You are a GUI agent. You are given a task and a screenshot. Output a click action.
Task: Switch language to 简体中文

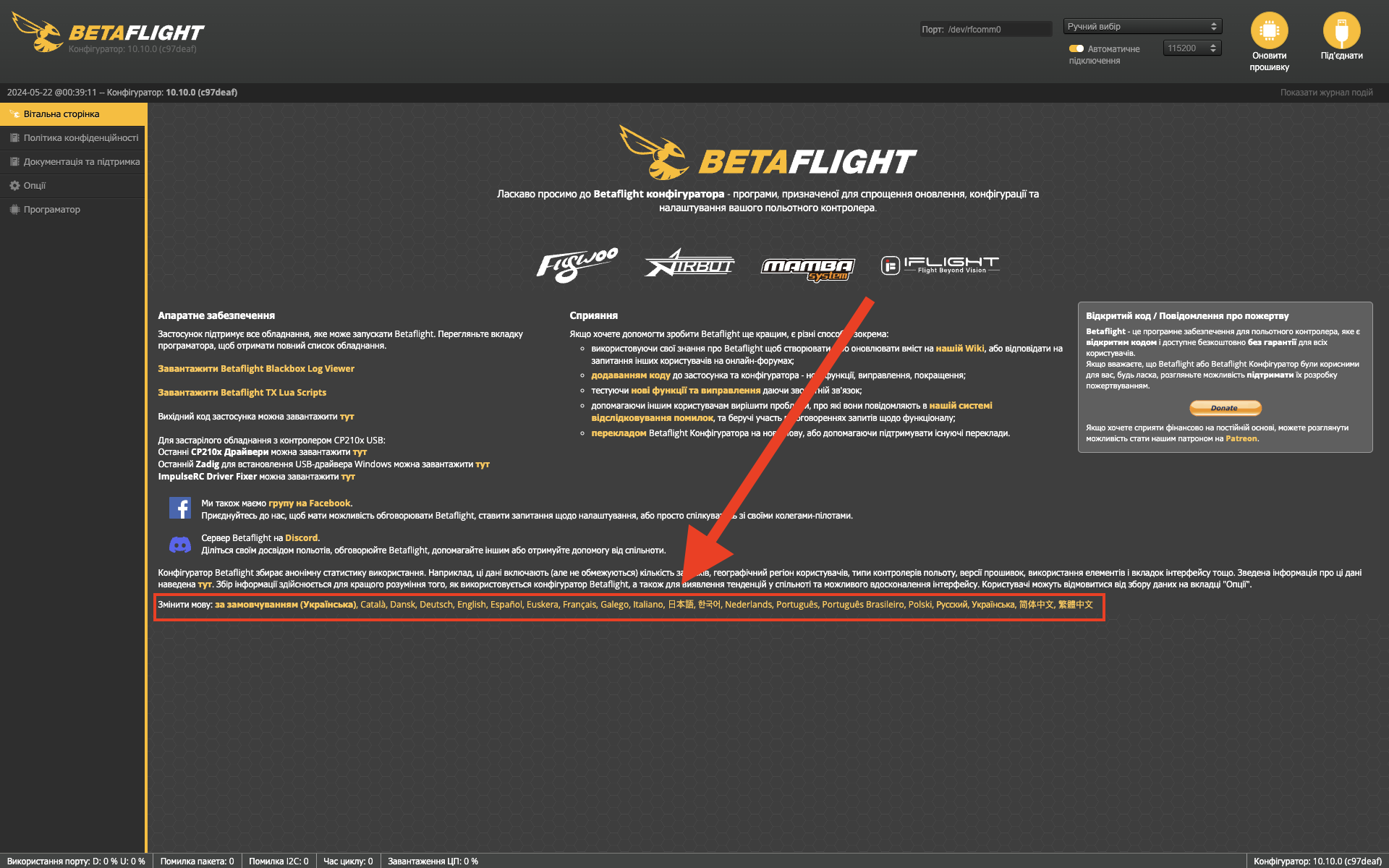tap(1036, 605)
